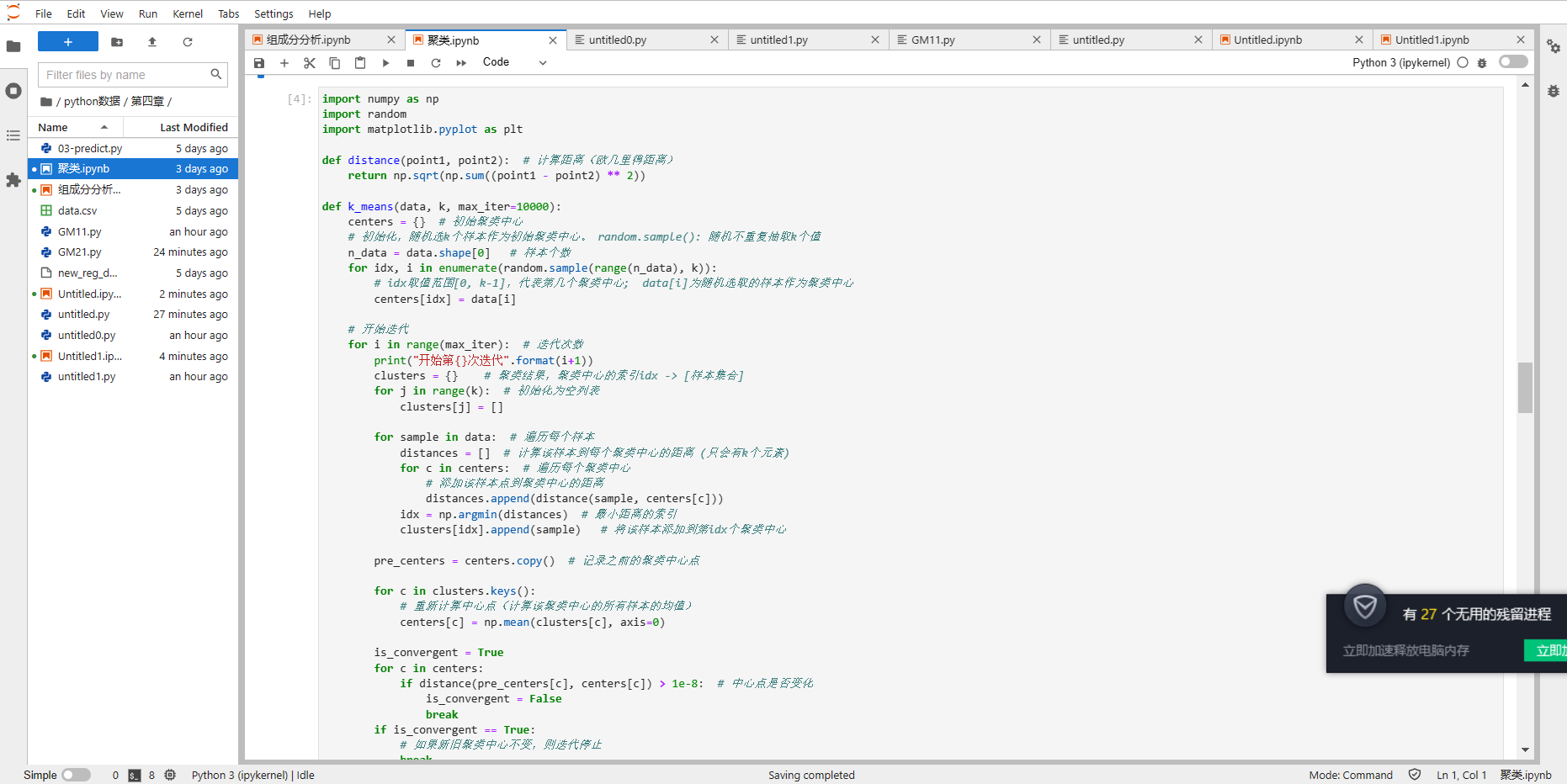Click the scroll up arrow of notebook
Viewport: 1567px width, 784px height.
click(x=1525, y=85)
